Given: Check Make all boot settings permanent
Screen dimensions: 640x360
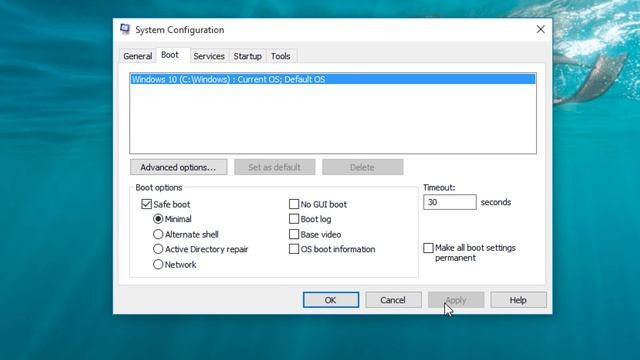Looking at the screenshot, I should pos(428,248).
